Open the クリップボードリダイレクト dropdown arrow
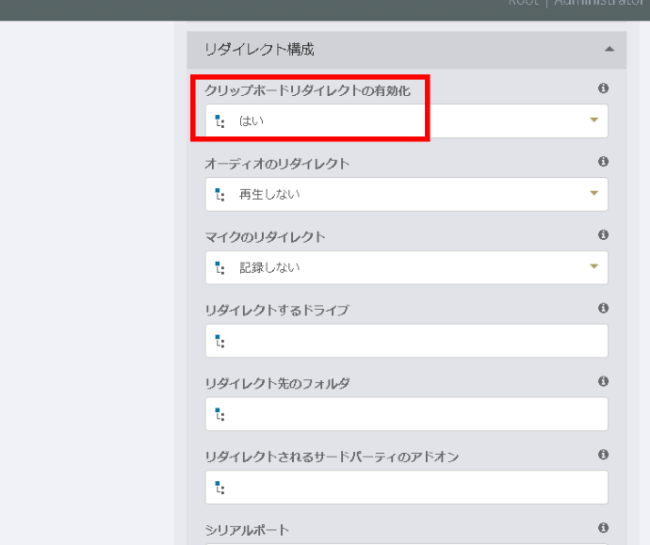 pyautogui.click(x=594, y=121)
